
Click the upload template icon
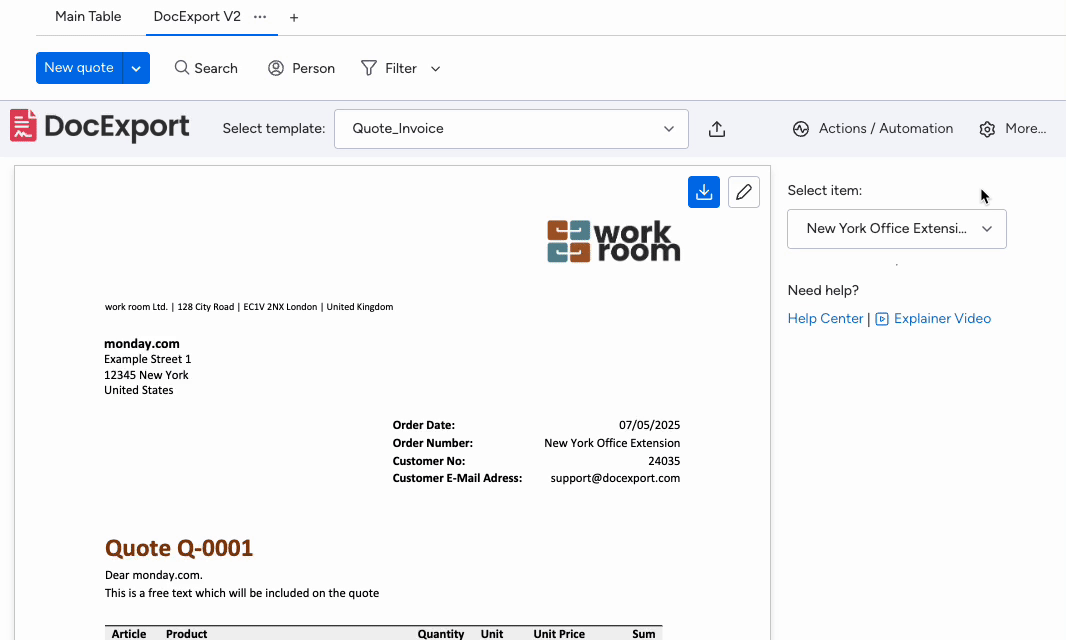click(x=717, y=129)
